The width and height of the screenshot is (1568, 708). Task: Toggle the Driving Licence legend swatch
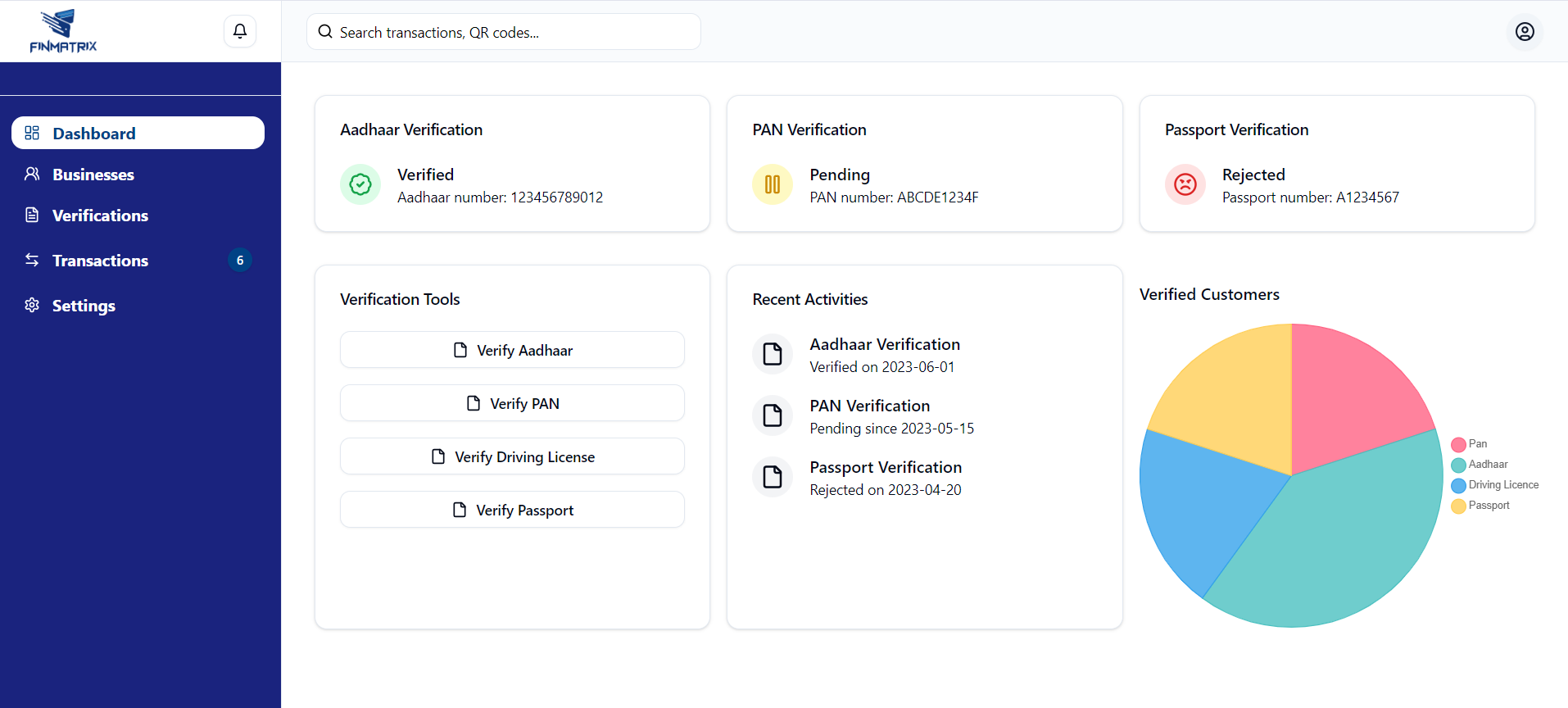click(x=1458, y=485)
